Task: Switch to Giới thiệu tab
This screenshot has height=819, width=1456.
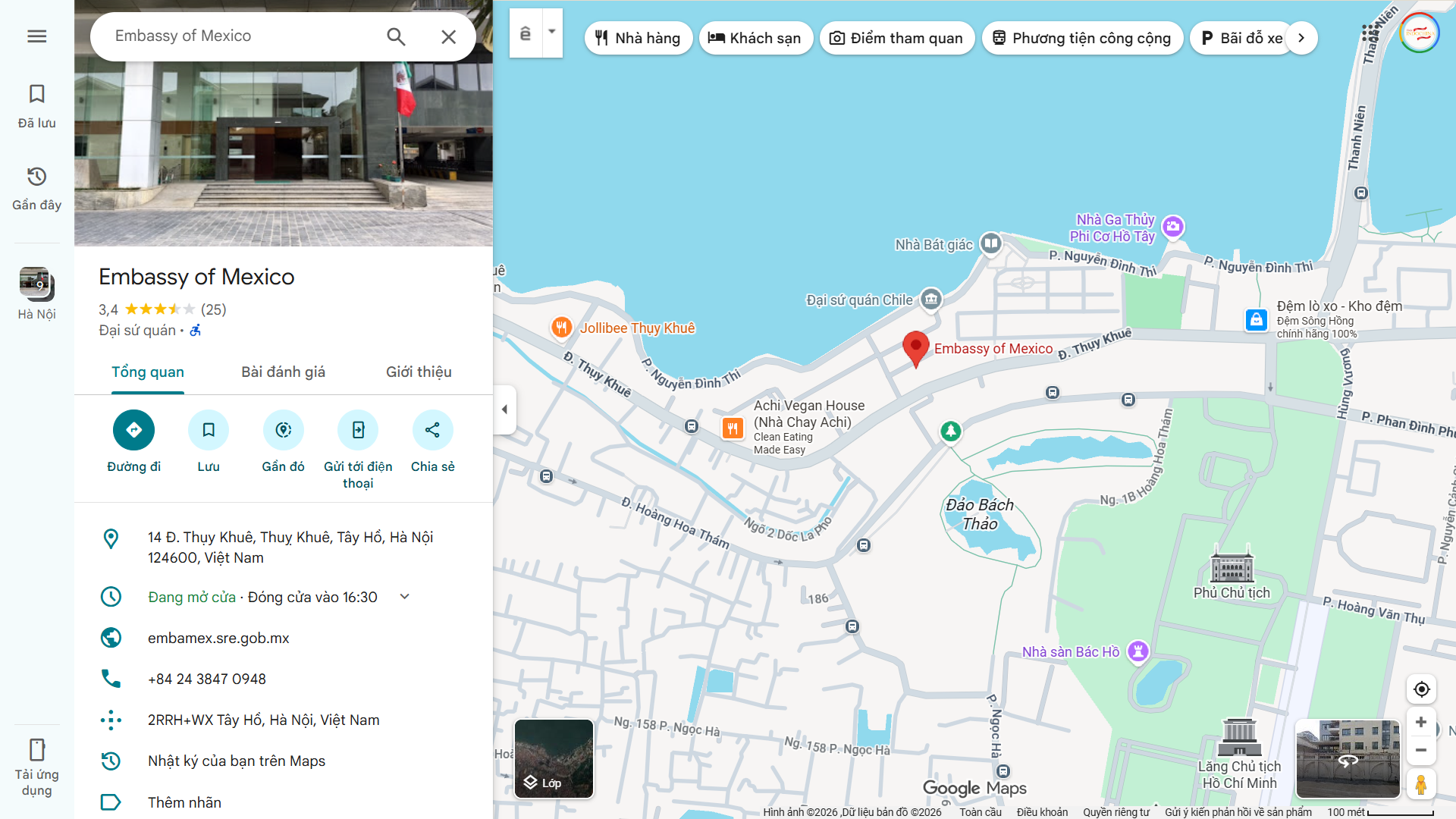Action: point(419,372)
